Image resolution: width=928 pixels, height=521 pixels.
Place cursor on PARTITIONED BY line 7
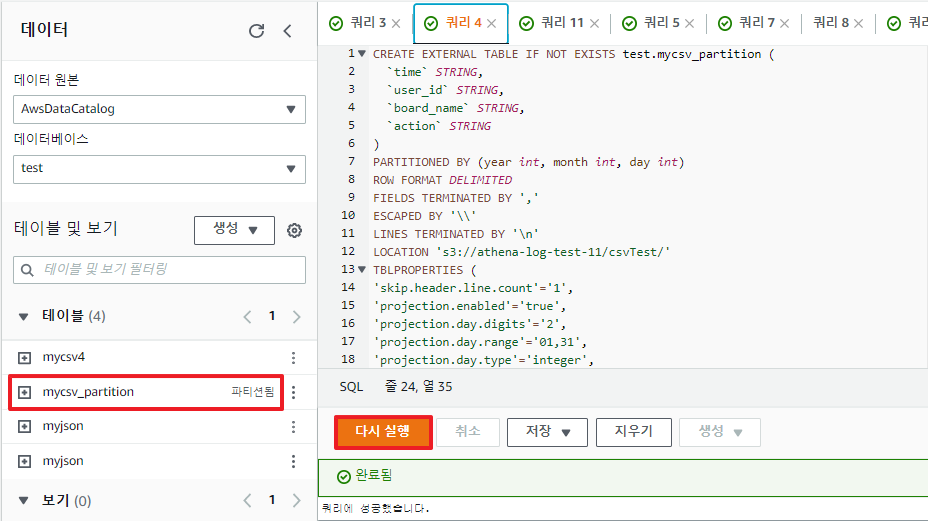pos(528,162)
